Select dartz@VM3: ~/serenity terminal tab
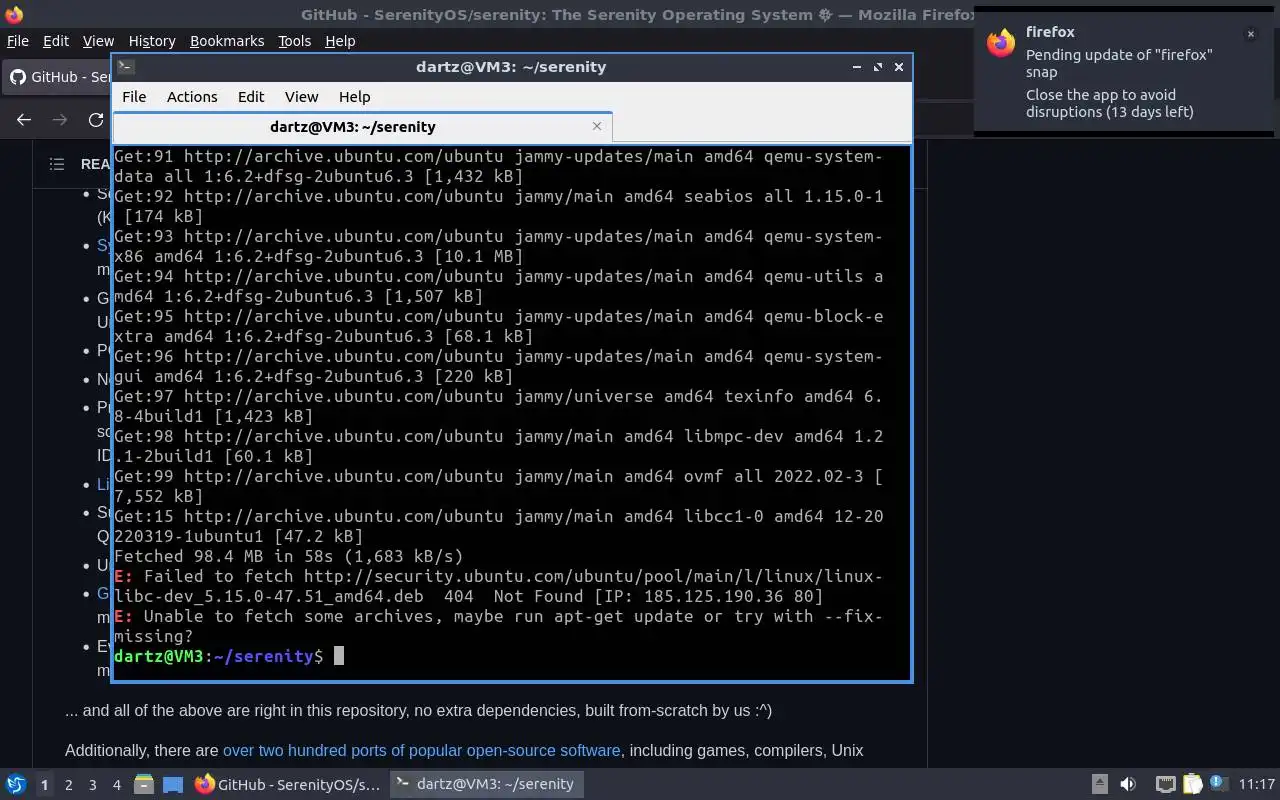 point(362,127)
